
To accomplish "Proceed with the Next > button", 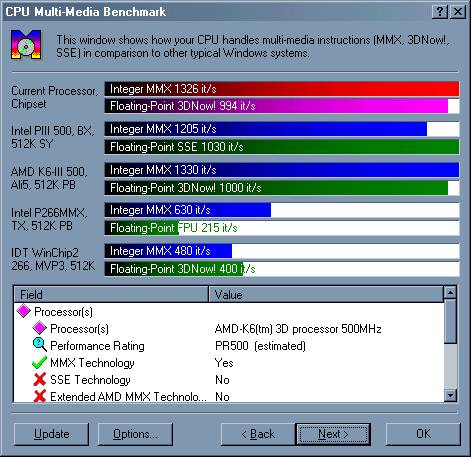I will [333, 434].
